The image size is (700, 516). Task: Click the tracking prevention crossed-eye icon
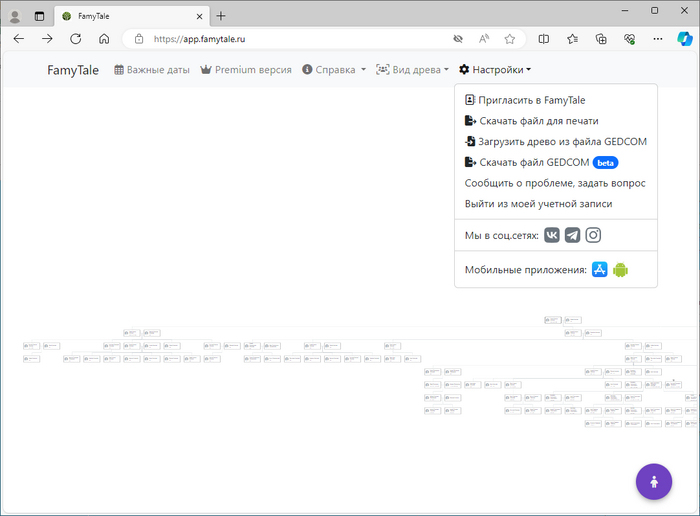458,39
